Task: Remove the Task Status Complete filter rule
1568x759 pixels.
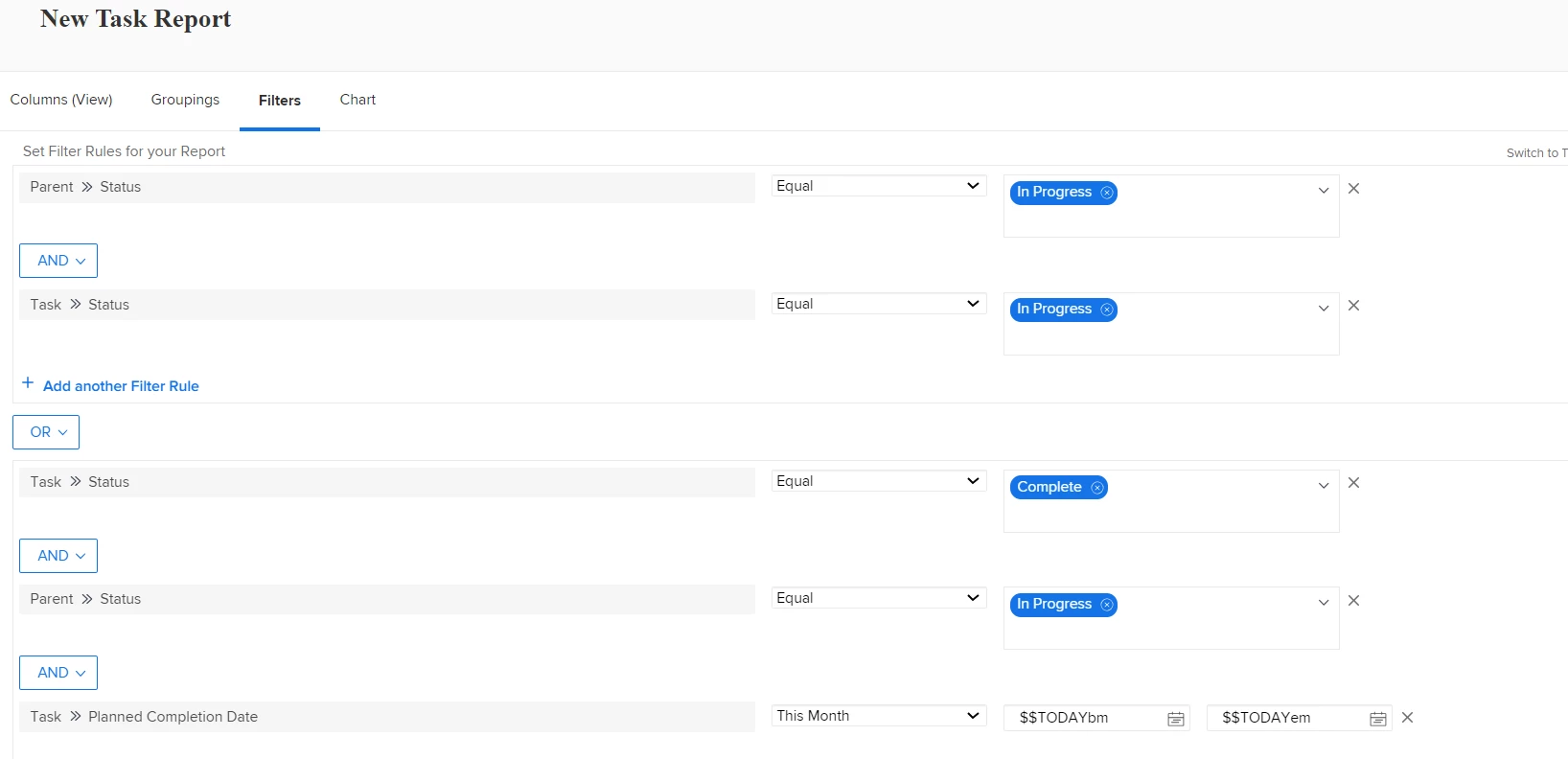Action: (1353, 483)
